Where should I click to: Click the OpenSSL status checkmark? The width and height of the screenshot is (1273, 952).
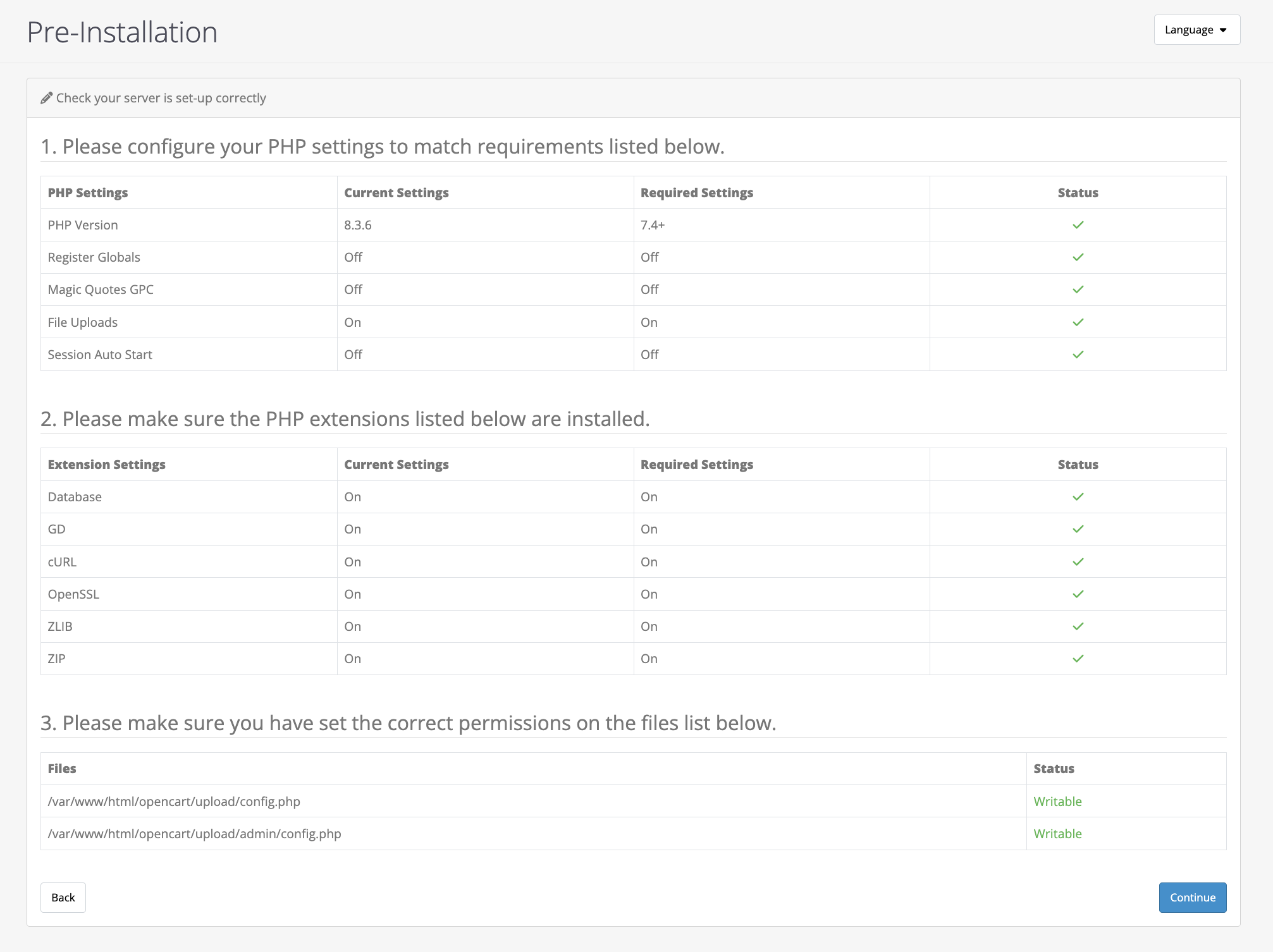(1078, 594)
